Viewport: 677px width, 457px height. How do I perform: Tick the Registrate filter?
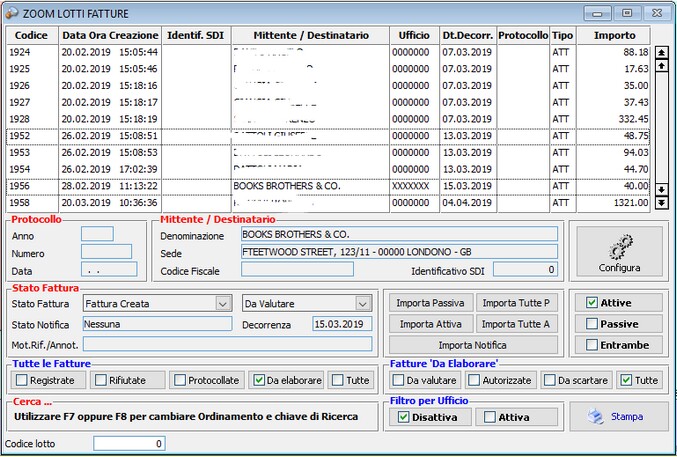coord(22,380)
